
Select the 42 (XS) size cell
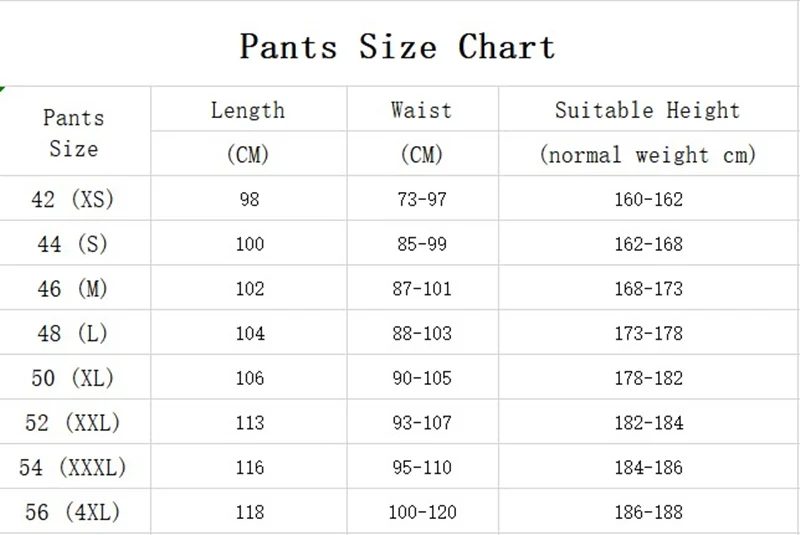tap(74, 199)
